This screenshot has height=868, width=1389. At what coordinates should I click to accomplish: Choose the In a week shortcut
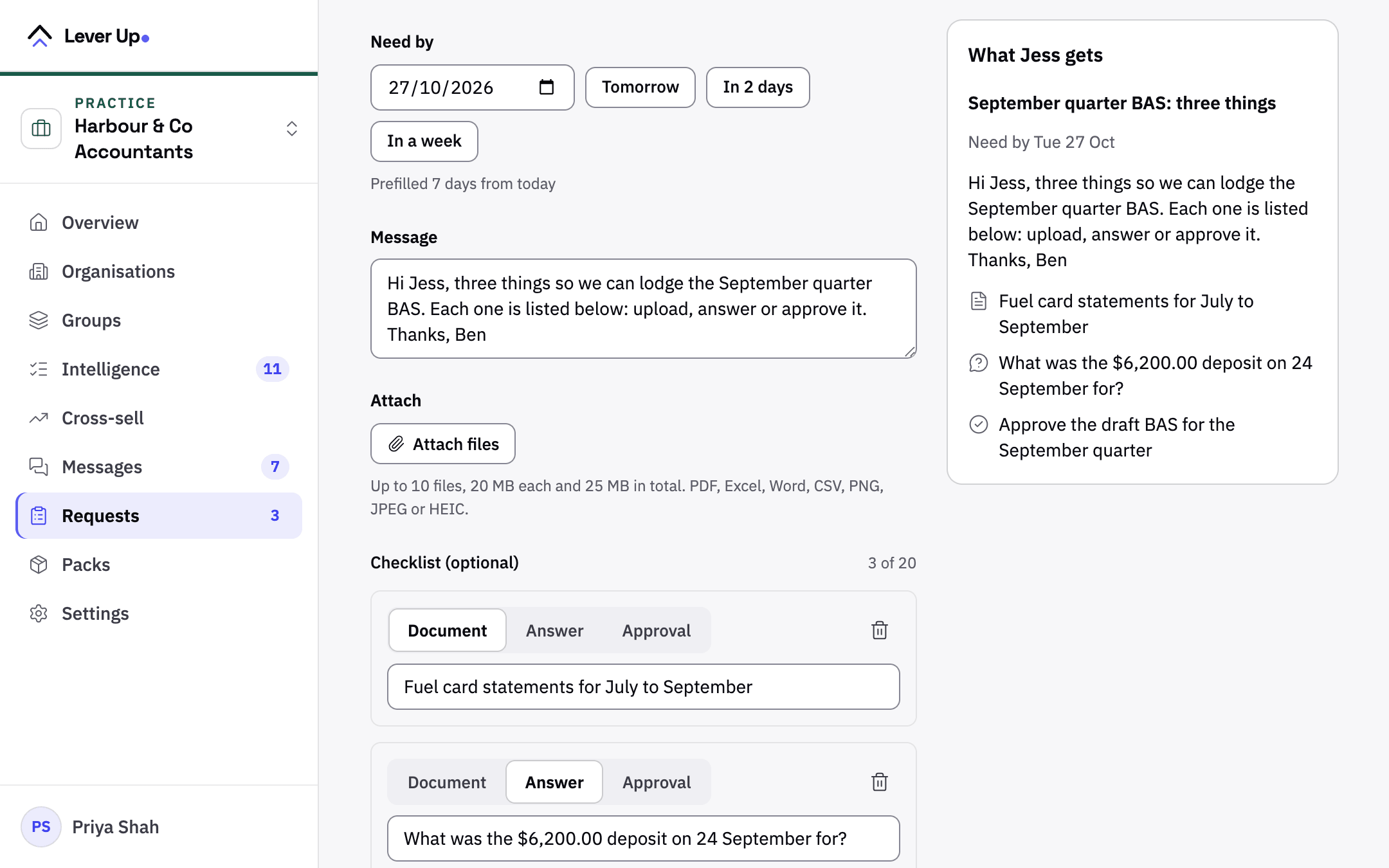[x=424, y=141]
